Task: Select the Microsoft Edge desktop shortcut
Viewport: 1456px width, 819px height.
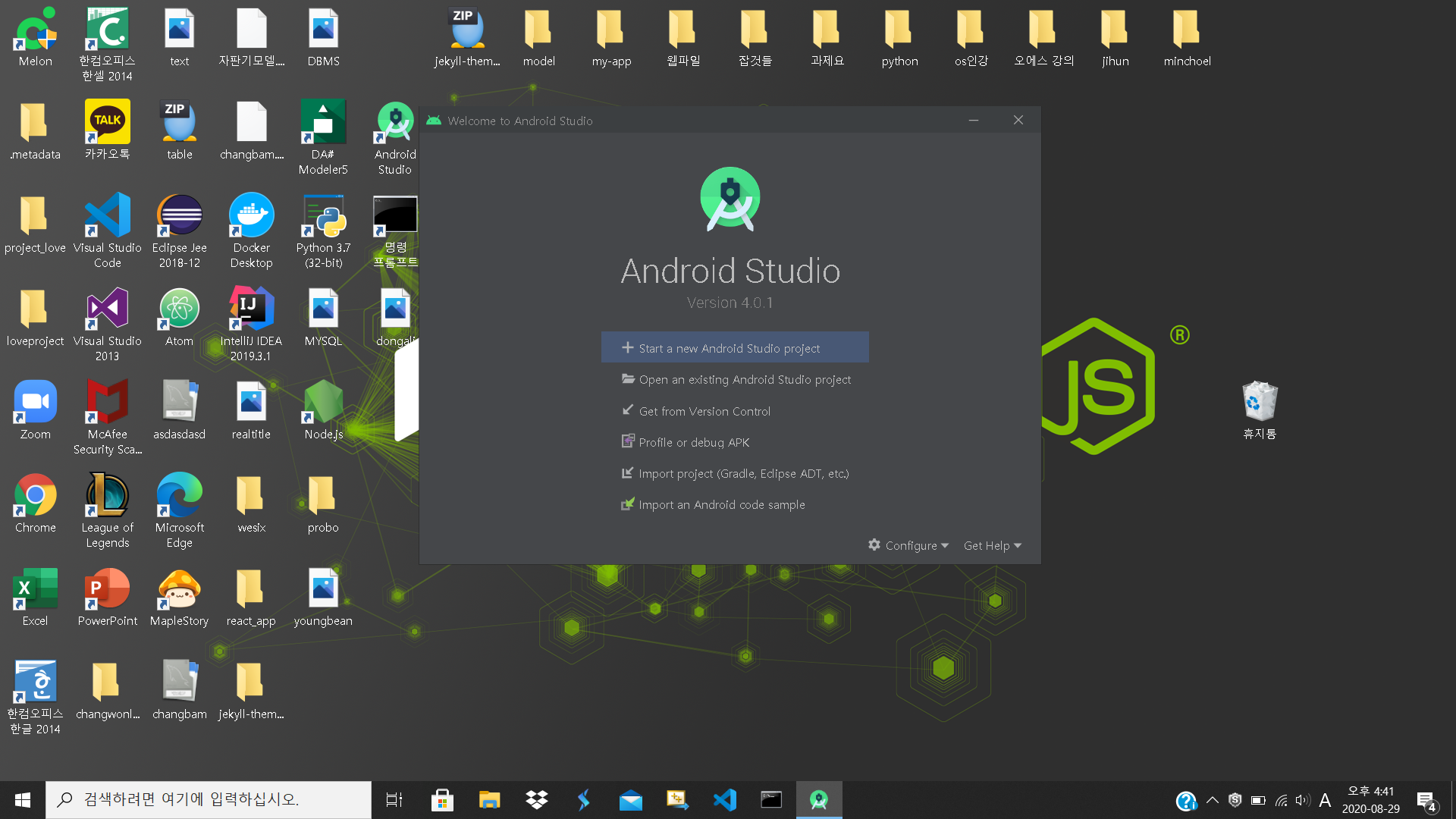Action: (180, 510)
